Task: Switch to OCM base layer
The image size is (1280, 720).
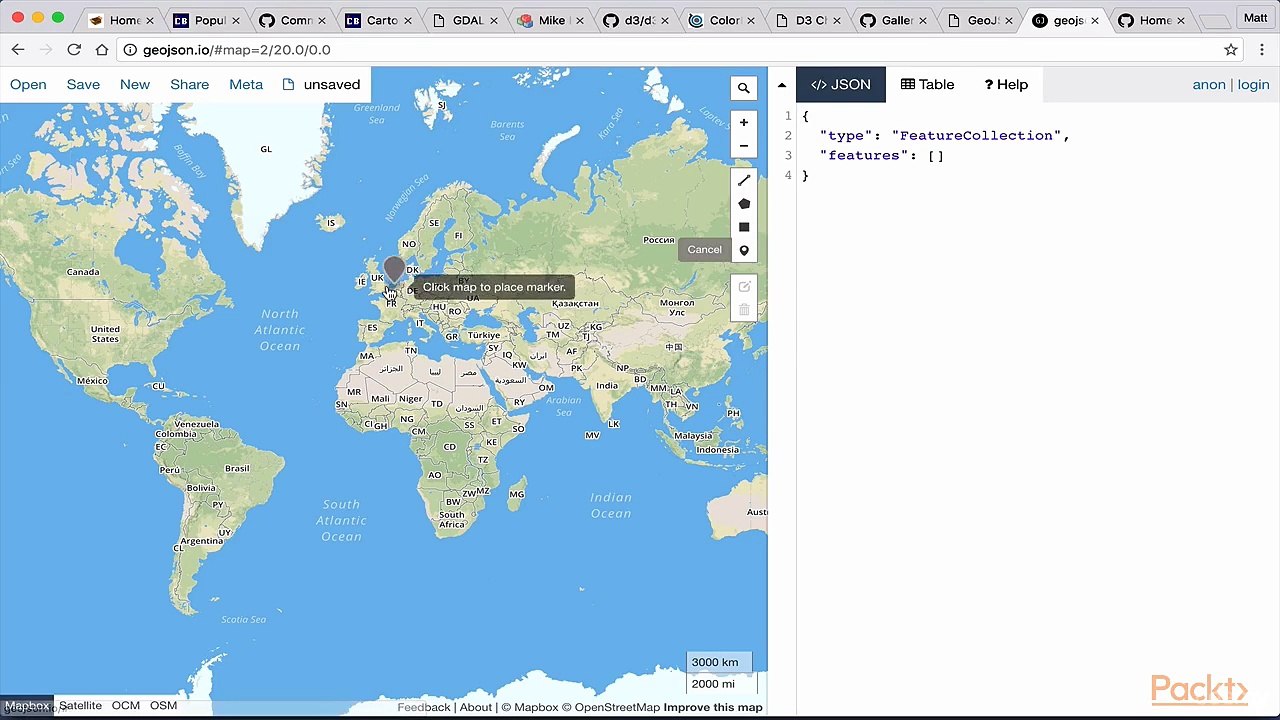Action: [x=126, y=706]
